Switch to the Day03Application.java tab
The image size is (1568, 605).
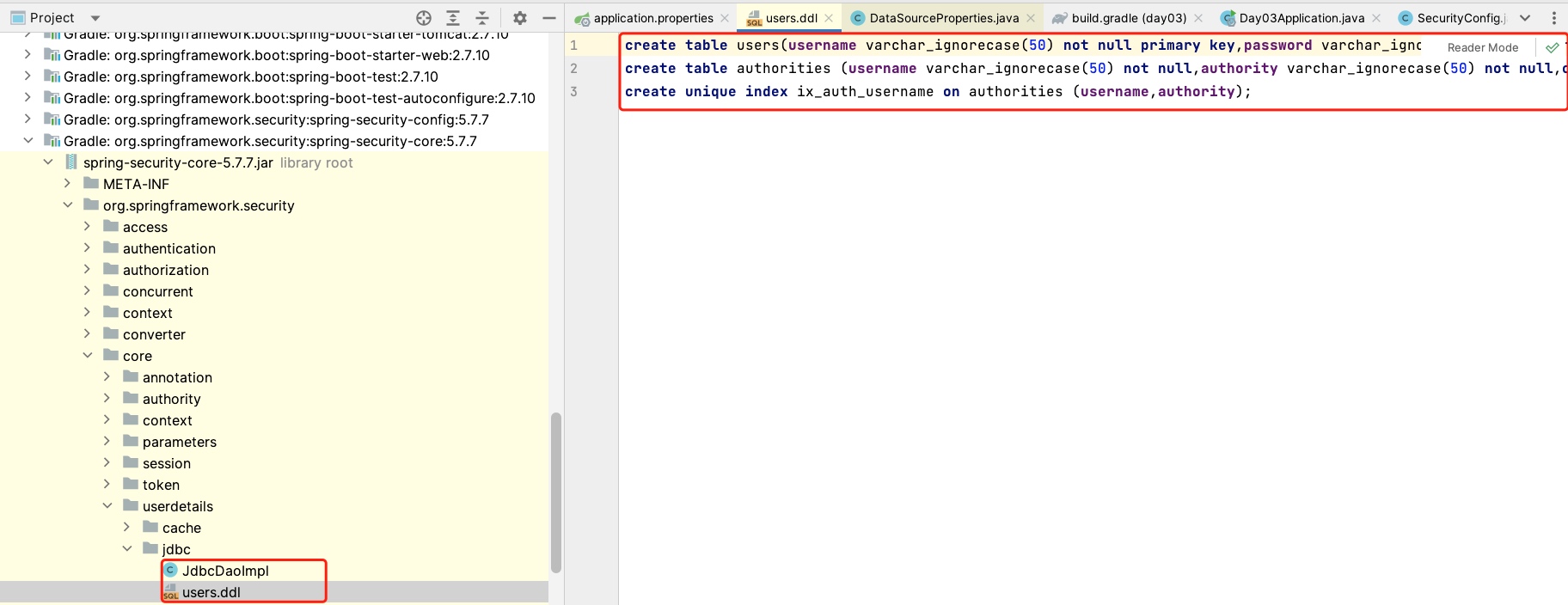pos(1302,18)
